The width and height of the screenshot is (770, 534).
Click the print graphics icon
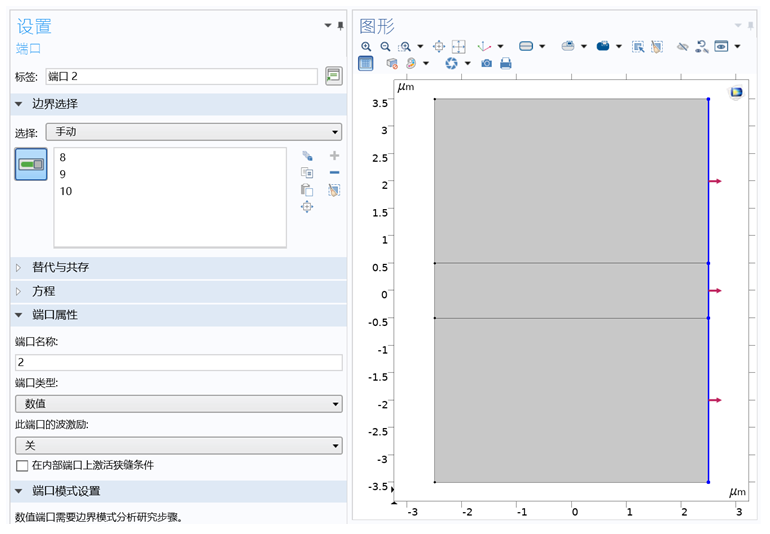point(506,63)
